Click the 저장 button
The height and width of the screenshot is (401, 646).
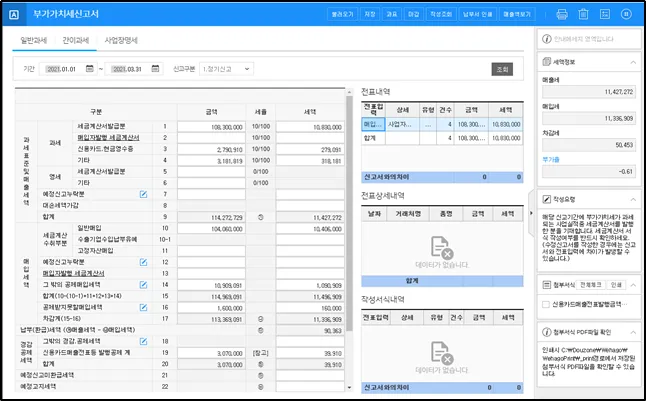(370, 14)
